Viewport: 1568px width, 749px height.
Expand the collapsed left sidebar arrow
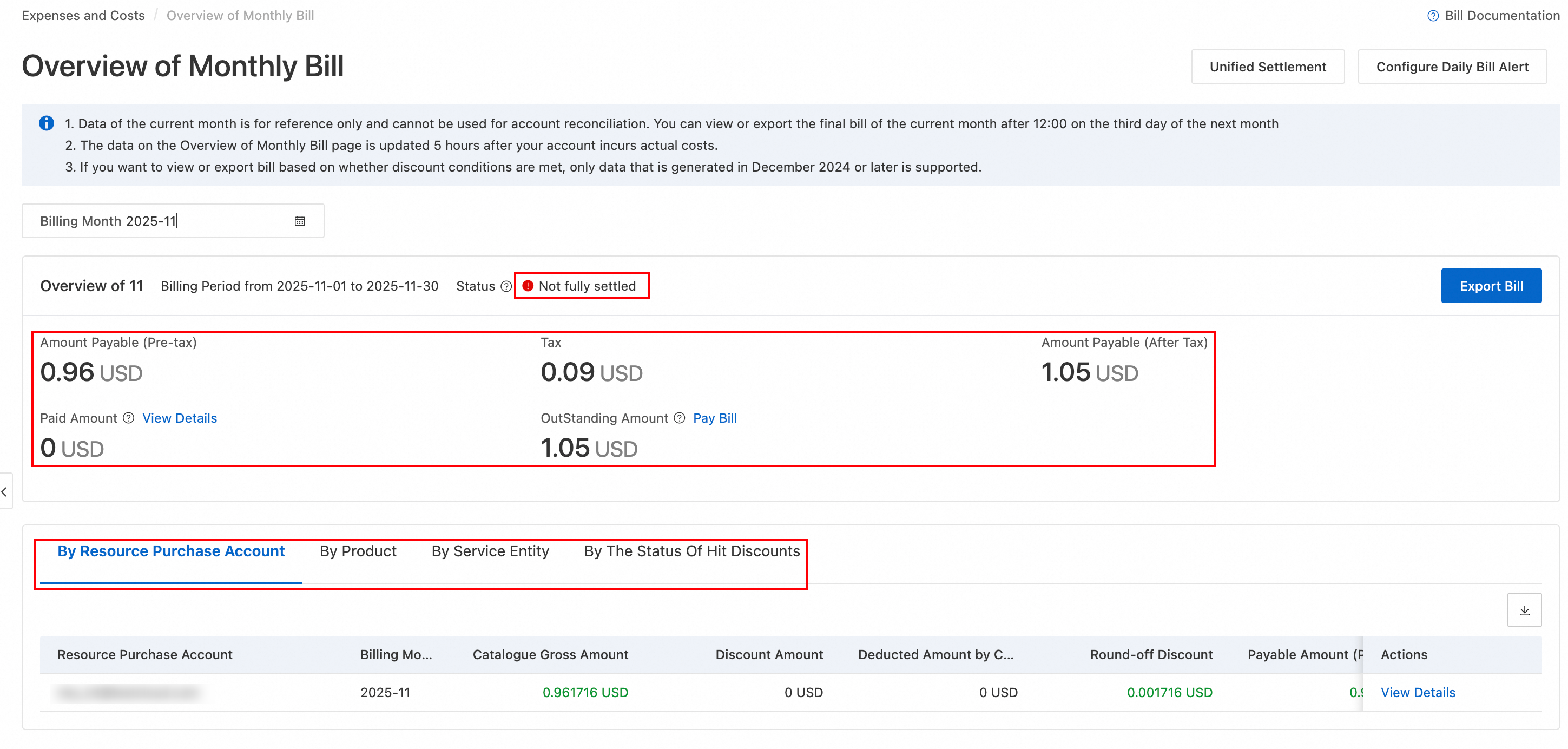click(x=4, y=491)
